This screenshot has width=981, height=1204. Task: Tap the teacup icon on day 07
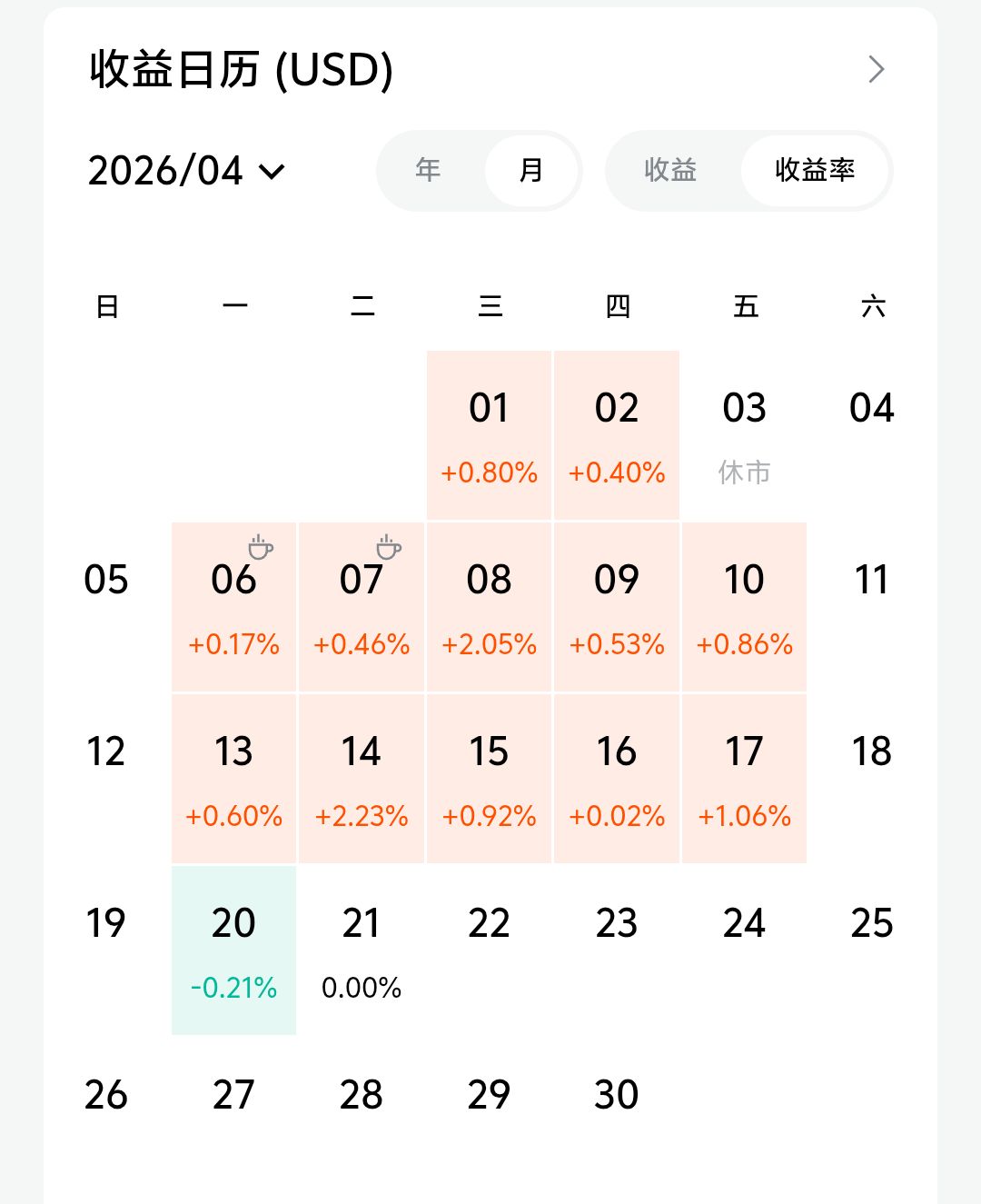coord(389,547)
